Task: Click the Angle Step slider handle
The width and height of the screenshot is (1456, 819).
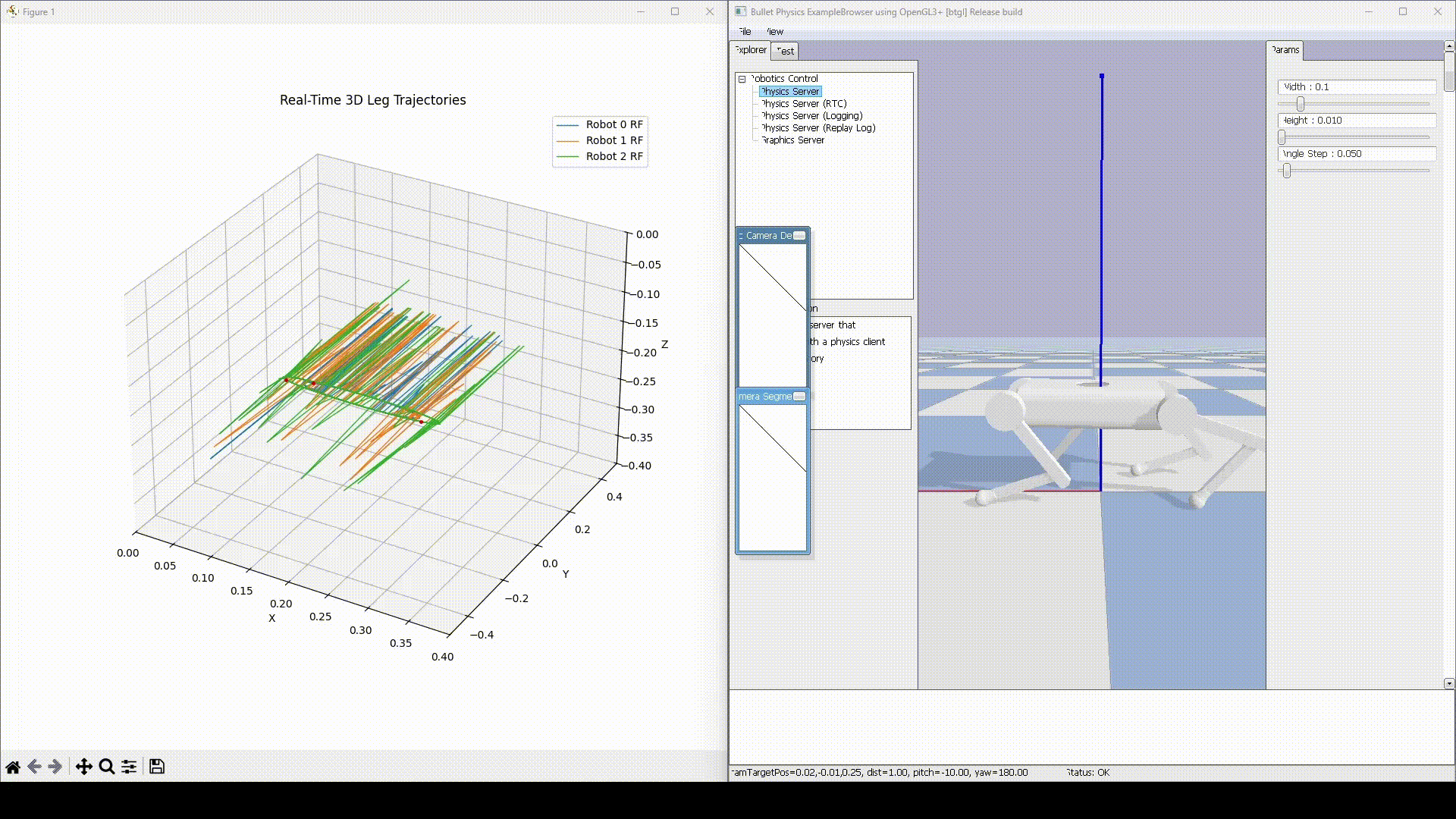Action: pos(1287,171)
